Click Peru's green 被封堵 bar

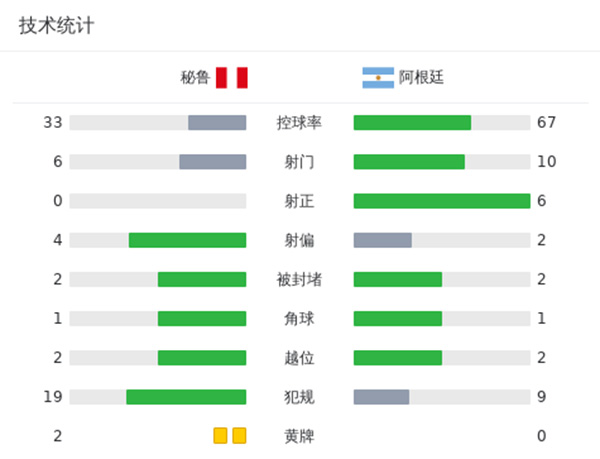tap(202, 279)
